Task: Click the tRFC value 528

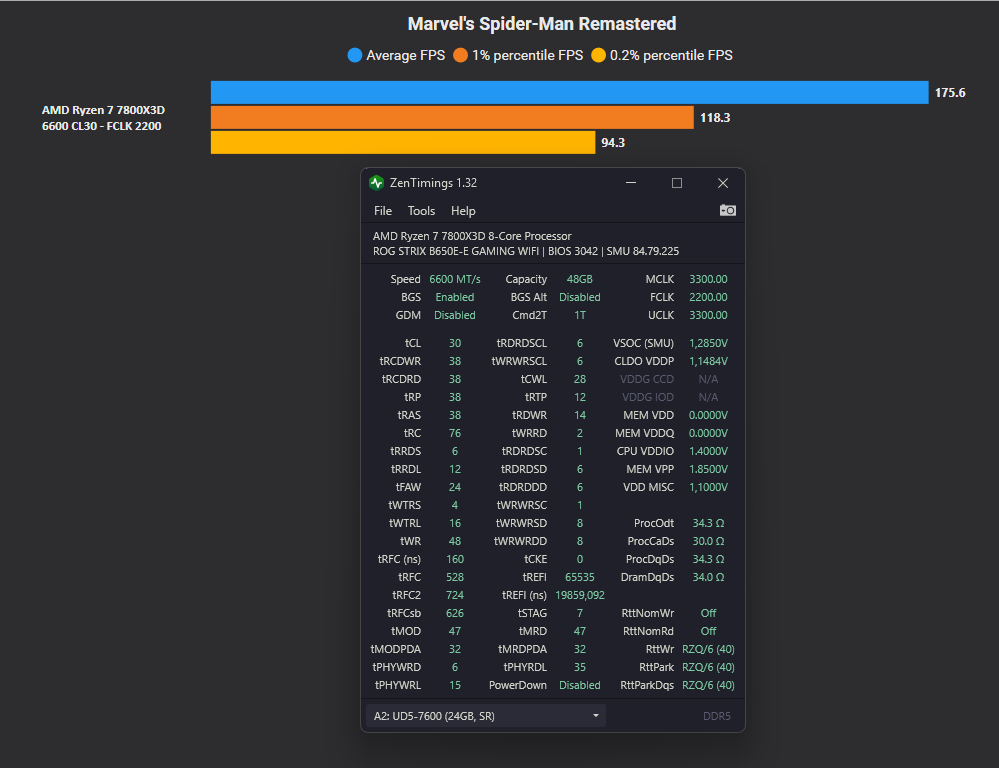Action: point(455,577)
